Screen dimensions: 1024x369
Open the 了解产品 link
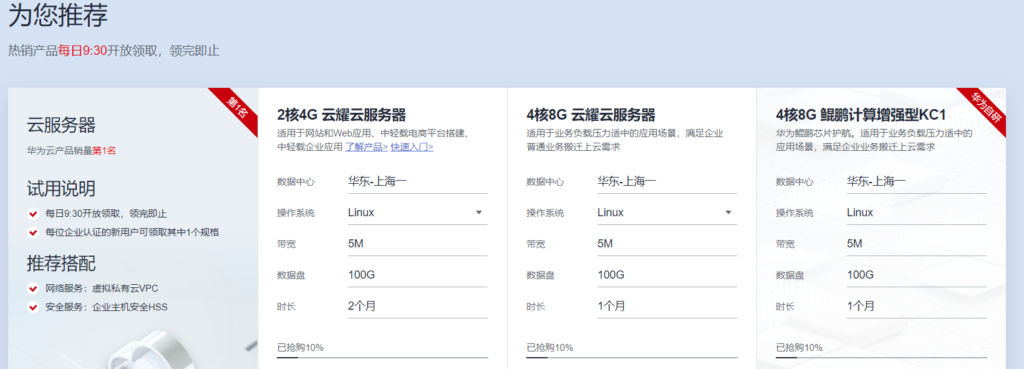(366, 148)
